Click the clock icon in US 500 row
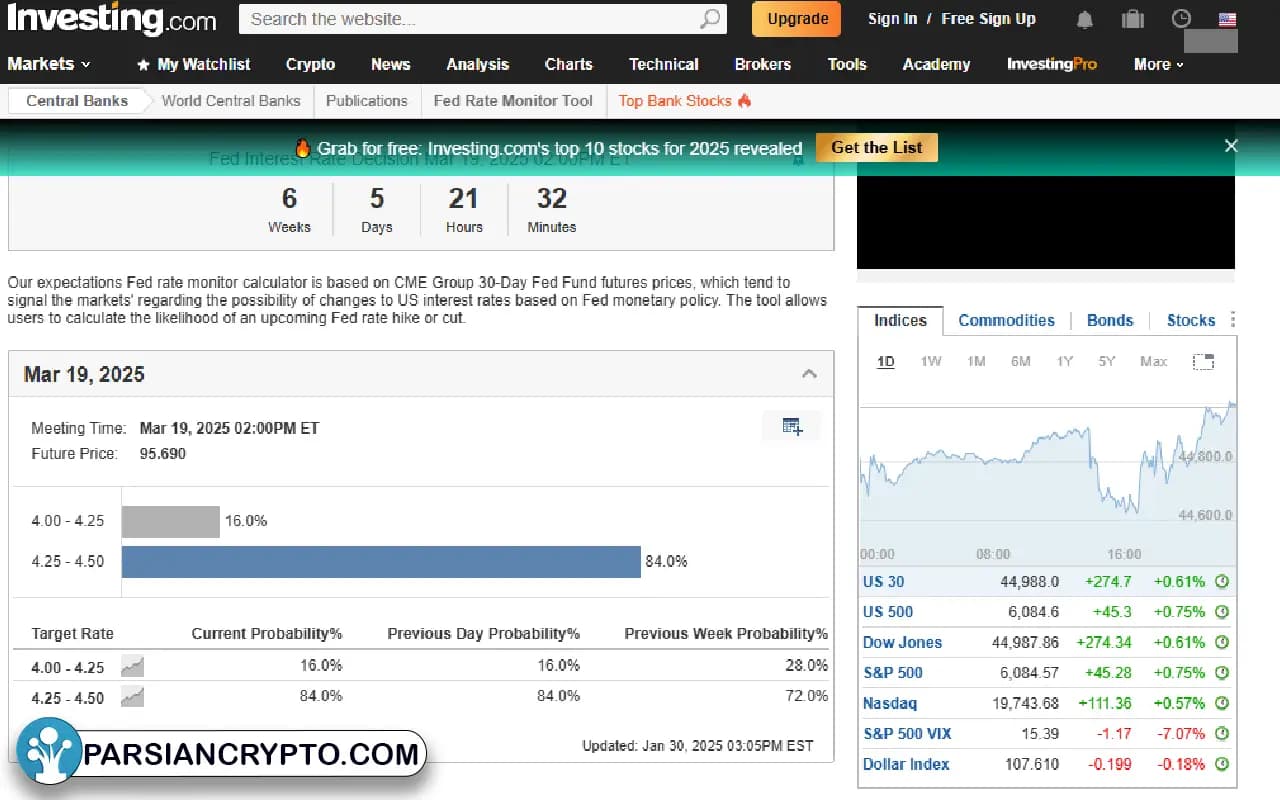The width and height of the screenshot is (1280, 800). pyautogui.click(x=1221, y=612)
